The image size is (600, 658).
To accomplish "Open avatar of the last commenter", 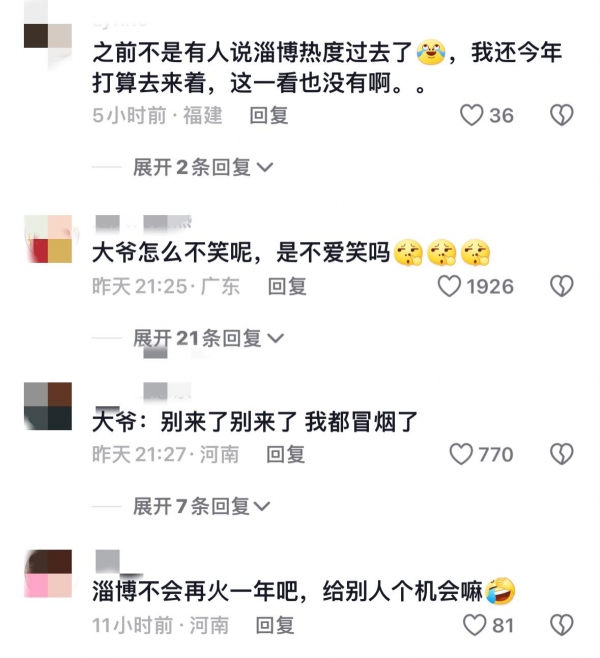I will [x=48, y=573].
